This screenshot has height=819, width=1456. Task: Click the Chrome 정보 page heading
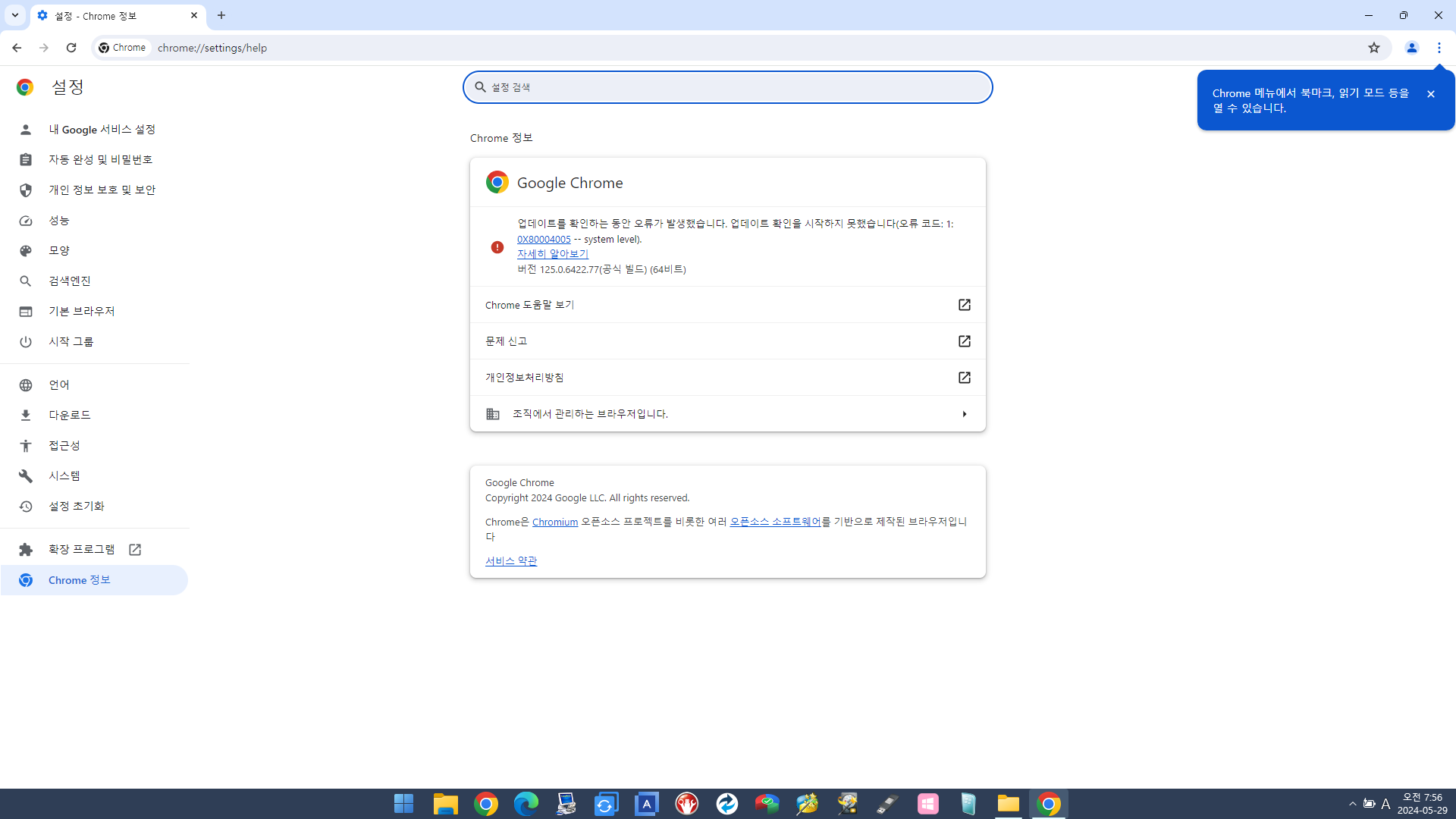coord(501,138)
